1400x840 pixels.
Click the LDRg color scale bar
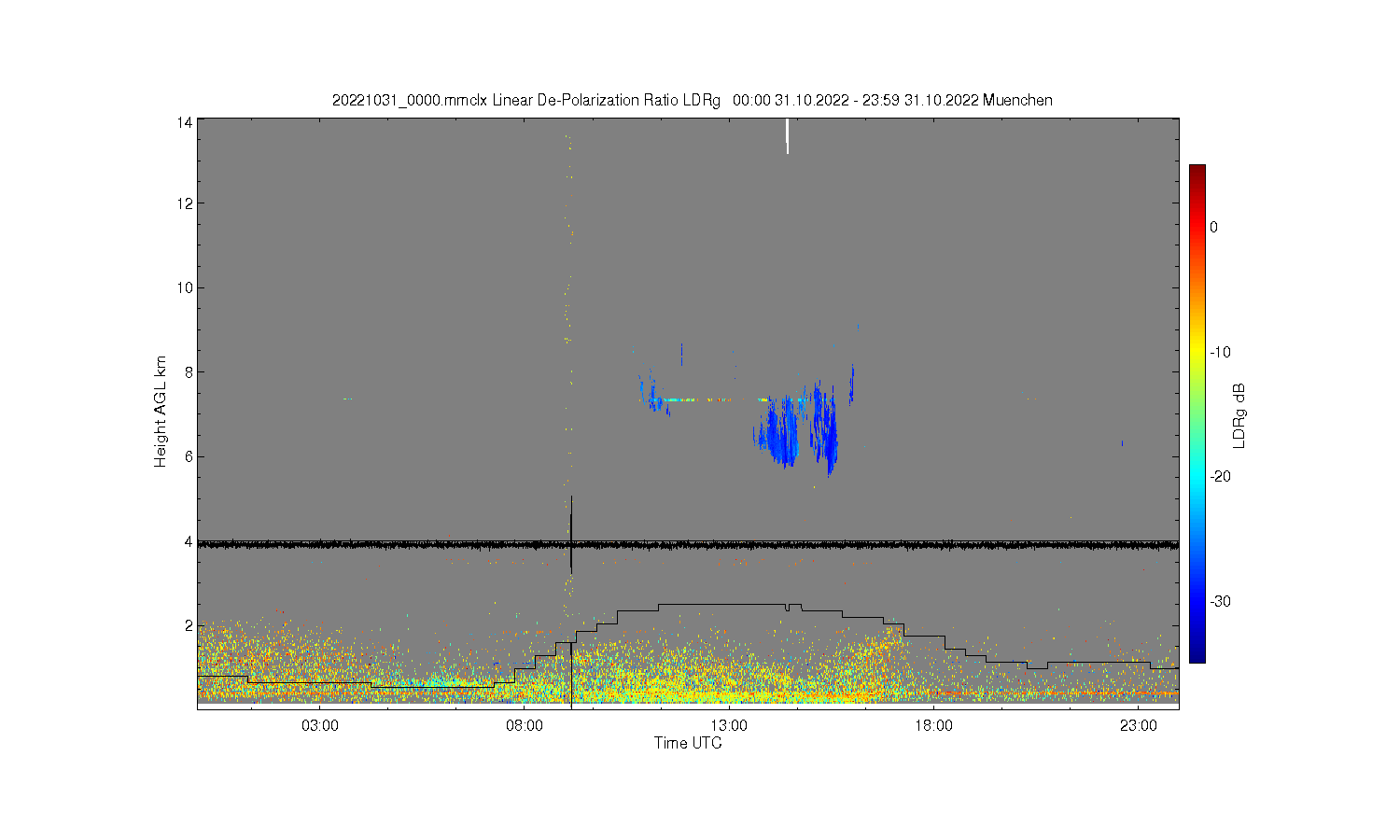click(1197, 413)
